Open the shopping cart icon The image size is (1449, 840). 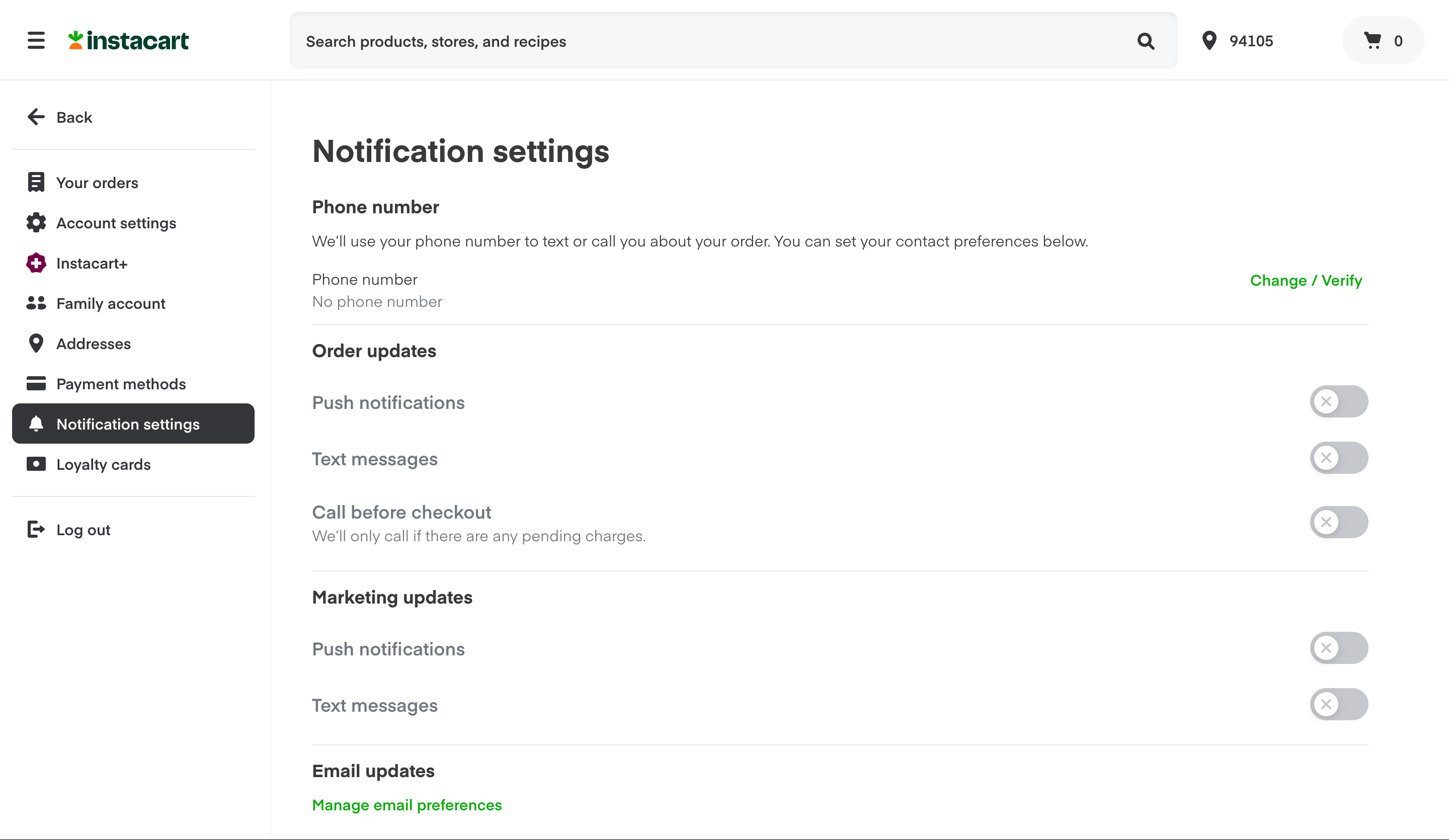(x=1373, y=40)
